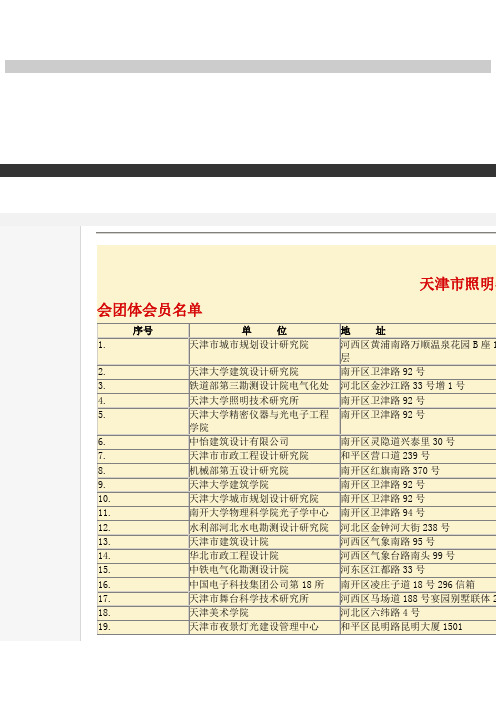The width and height of the screenshot is (496, 702).
Task: Click address 河西区气象台路南头99号
Action: (398, 556)
